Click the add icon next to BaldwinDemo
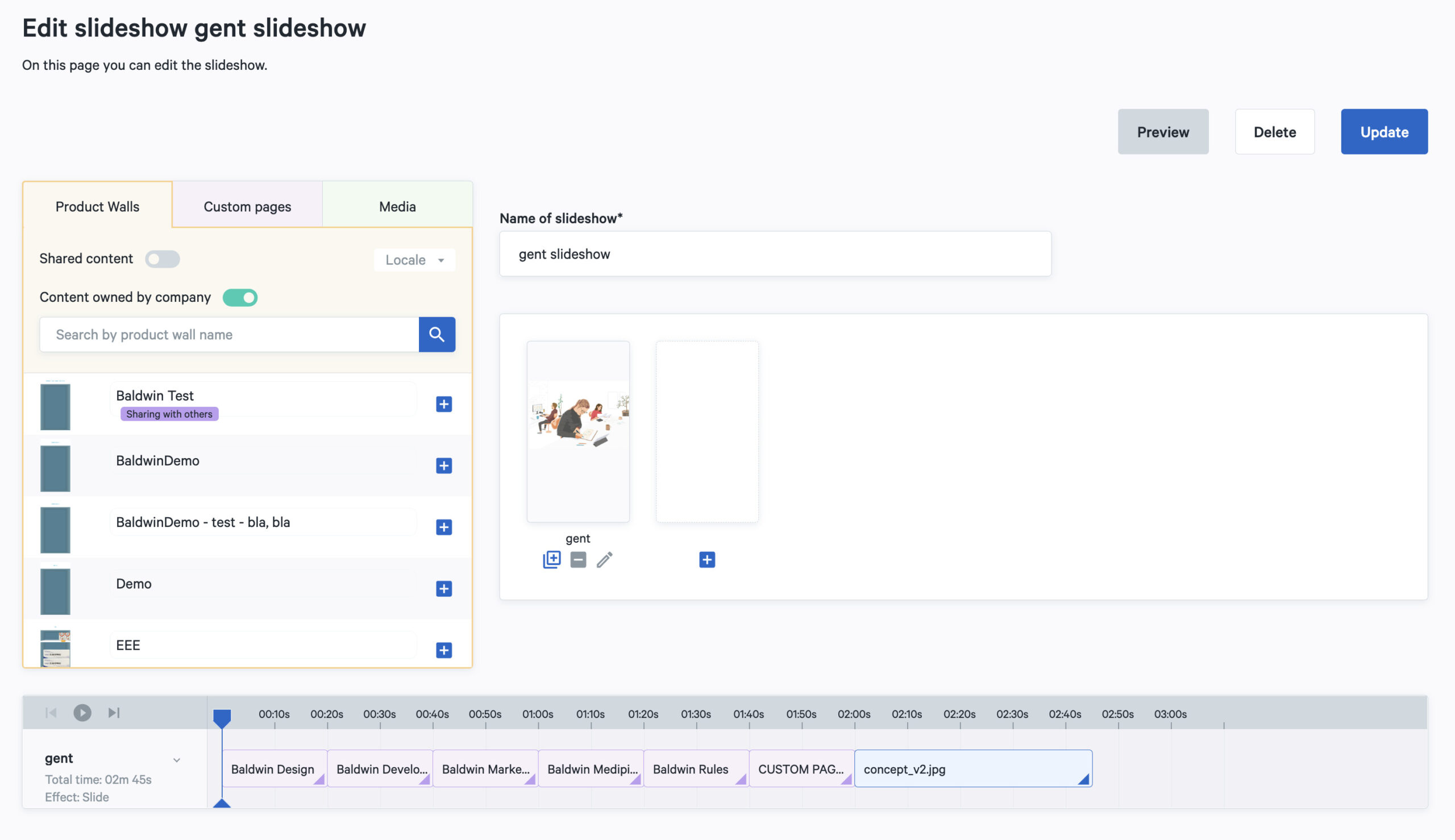The height and width of the screenshot is (840, 1455). click(x=443, y=465)
